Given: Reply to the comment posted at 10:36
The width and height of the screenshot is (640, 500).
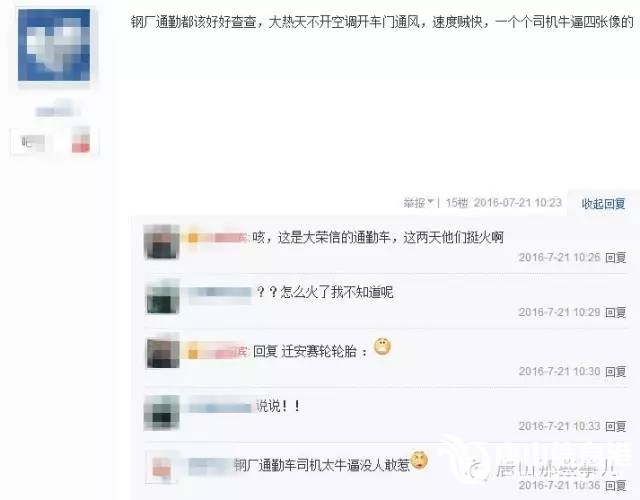Looking at the screenshot, I should pyautogui.click(x=616, y=485).
